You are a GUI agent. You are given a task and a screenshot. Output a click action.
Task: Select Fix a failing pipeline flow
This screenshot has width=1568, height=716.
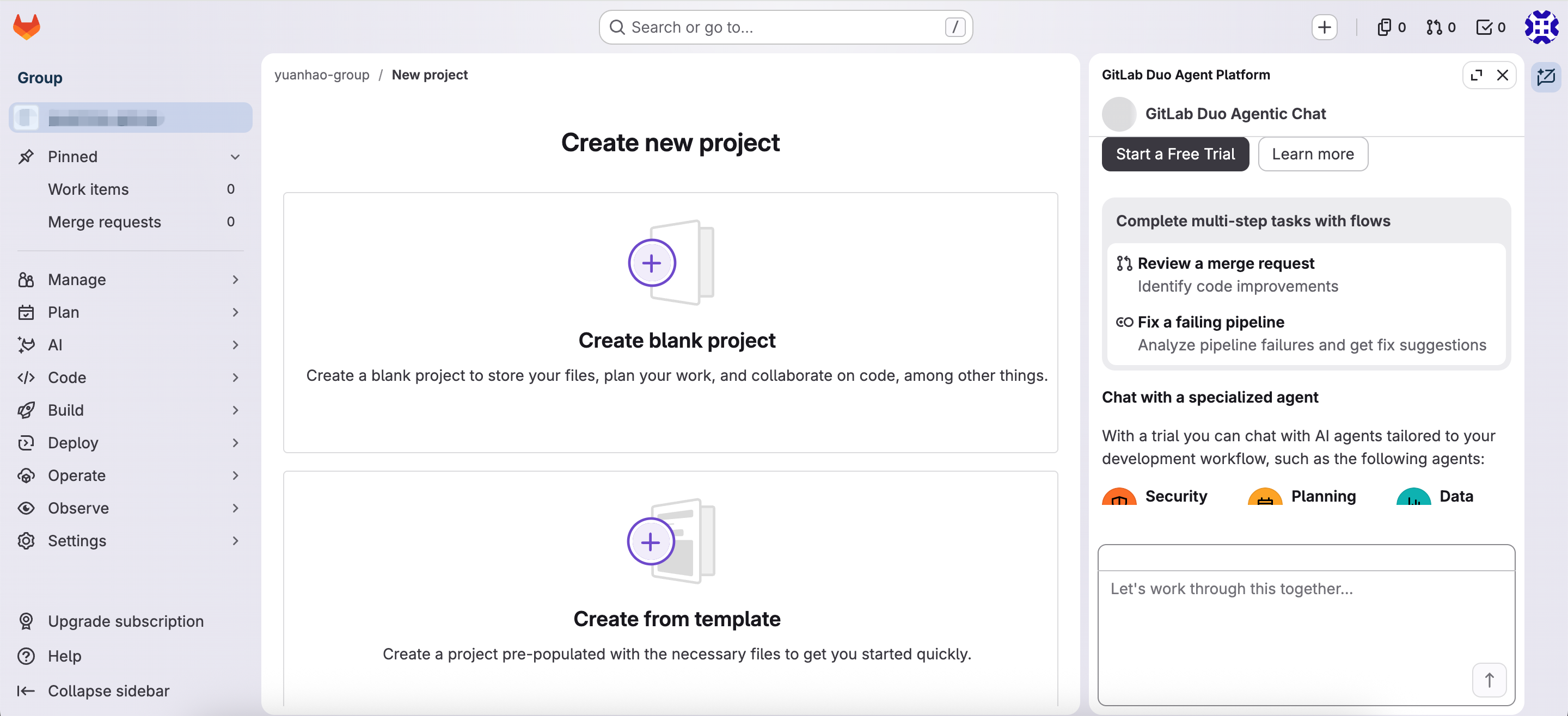(x=1306, y=334)
